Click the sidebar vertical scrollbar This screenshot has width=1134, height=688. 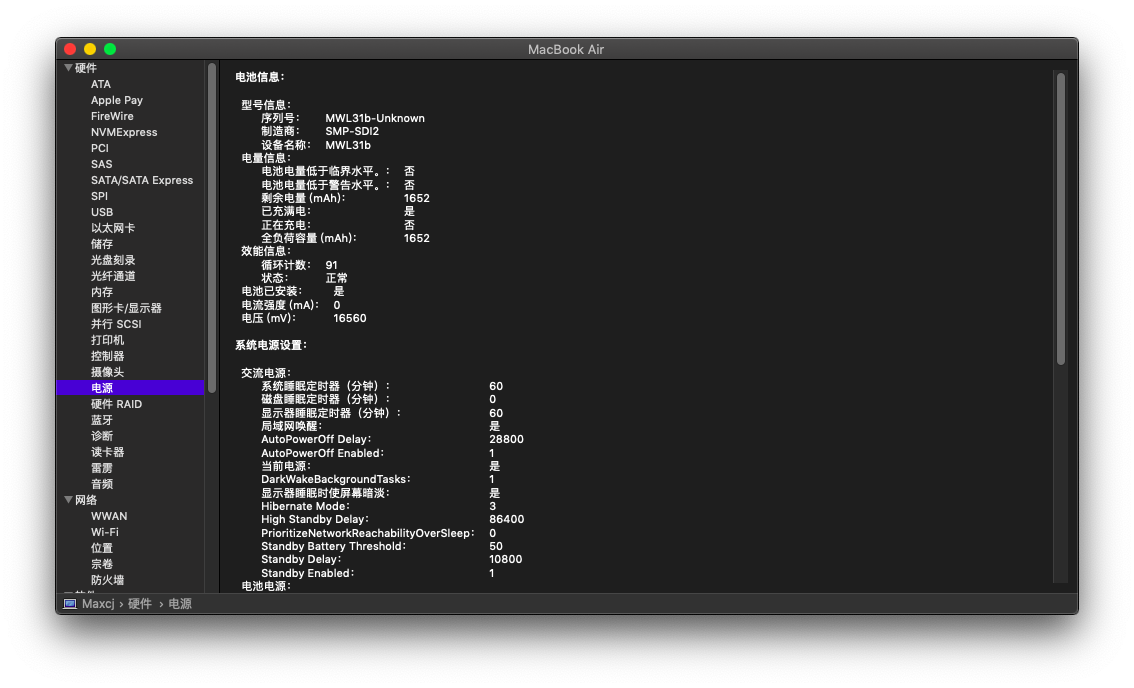tap(212, 228)
